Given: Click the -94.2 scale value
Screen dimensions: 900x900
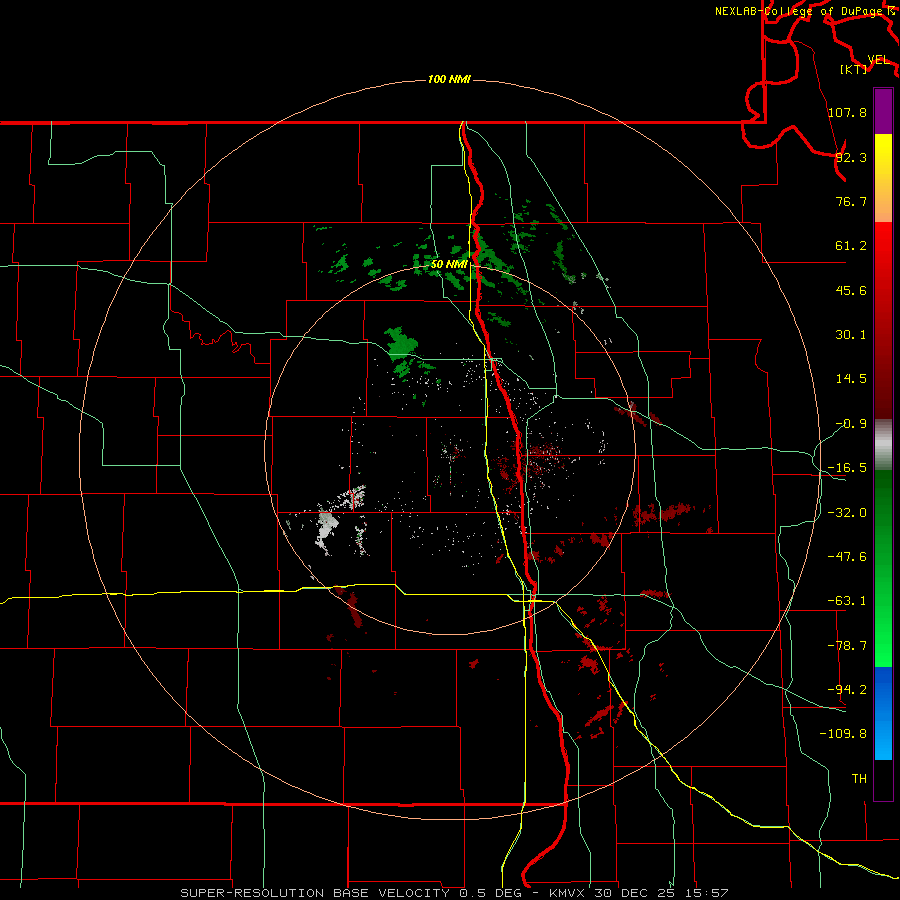Looking at the screenshot, I should tap(847, 689).
